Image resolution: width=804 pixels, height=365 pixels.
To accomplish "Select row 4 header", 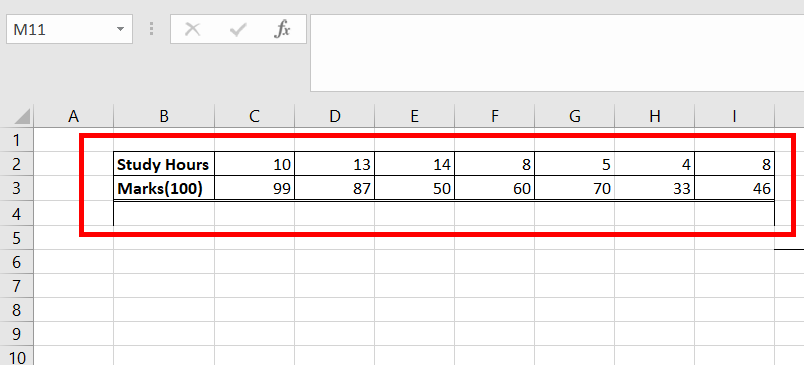I will (x=16, y=213).
